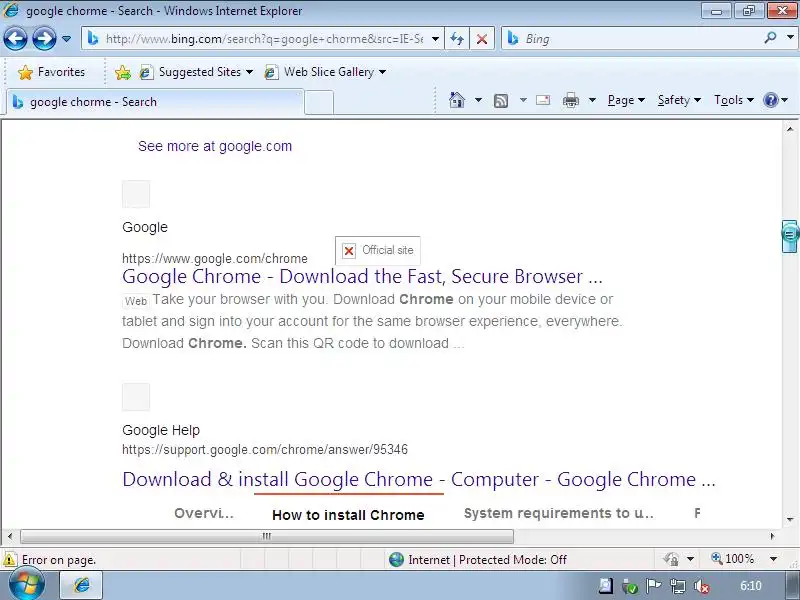800x600 pixels.
Task: Select the 'How to install Chrome' tab
Action: [x=348, y=515]
